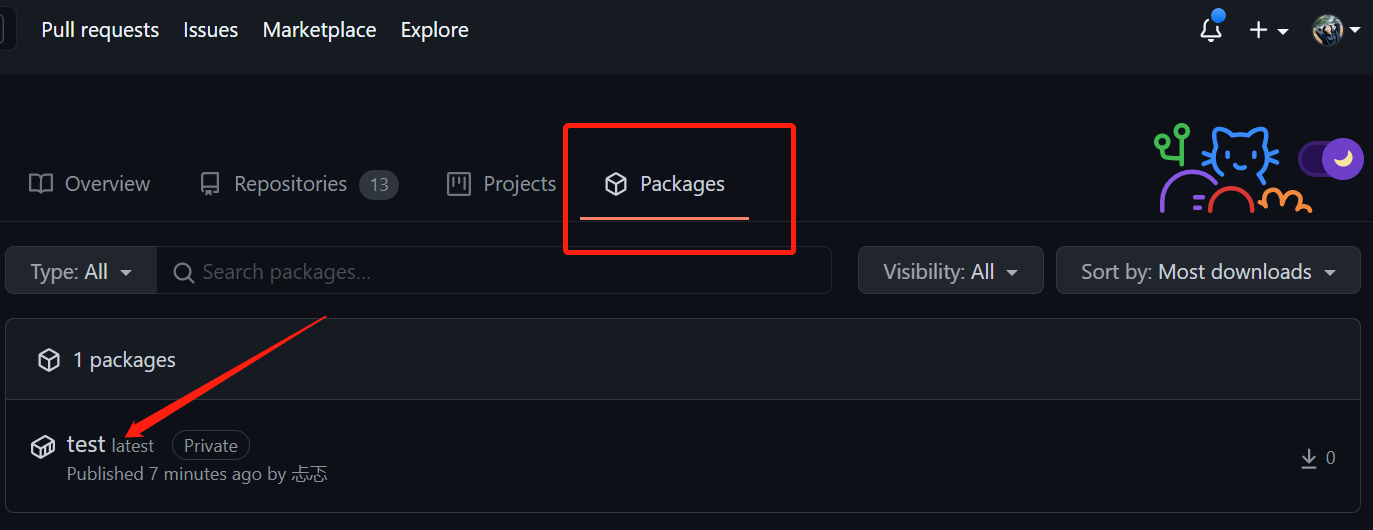Click Explore in the top navigation

point(435,30)
